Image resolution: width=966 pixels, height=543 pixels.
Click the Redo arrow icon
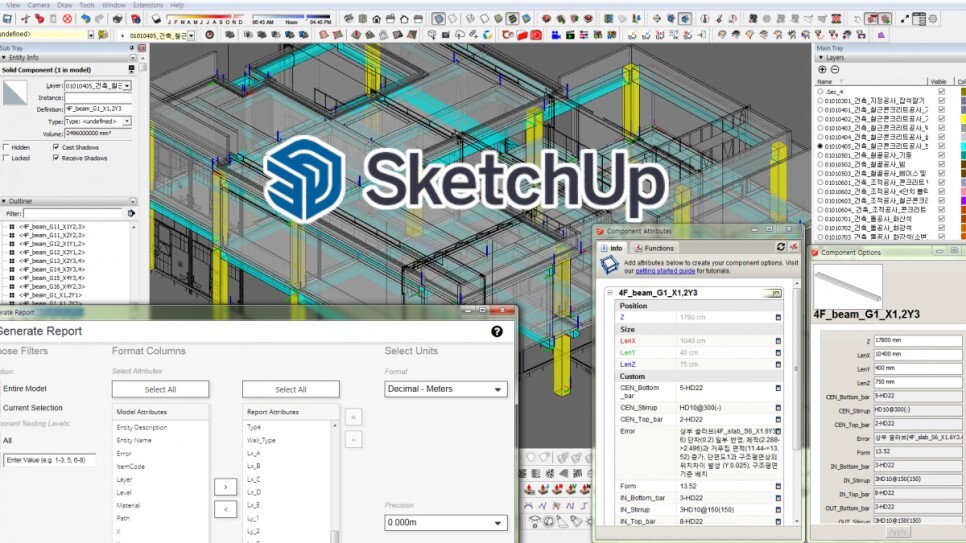click(x=99, y=19)
